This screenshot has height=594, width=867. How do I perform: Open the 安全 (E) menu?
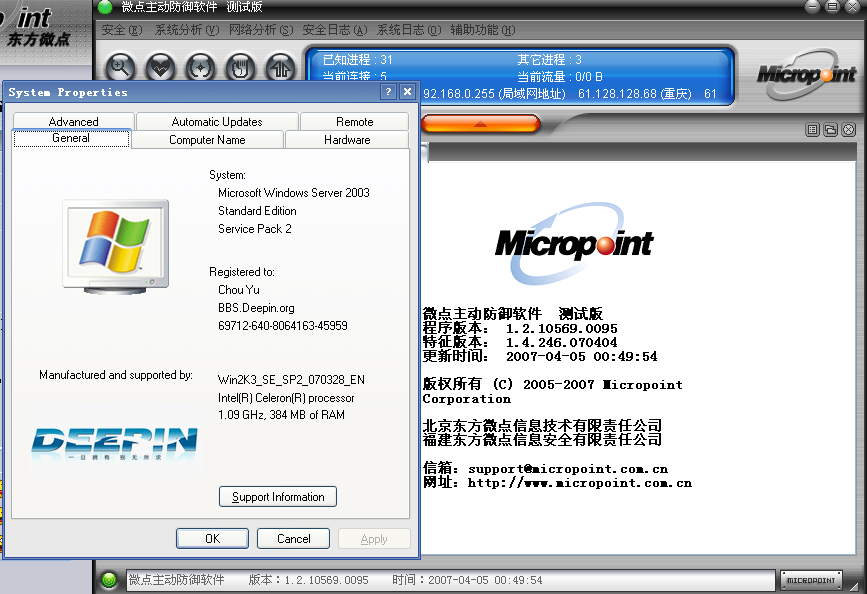122,30
